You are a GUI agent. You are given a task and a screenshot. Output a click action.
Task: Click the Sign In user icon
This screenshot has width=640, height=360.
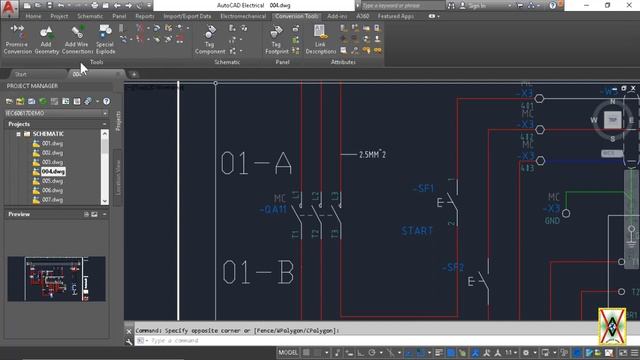[x=462, y=6]
